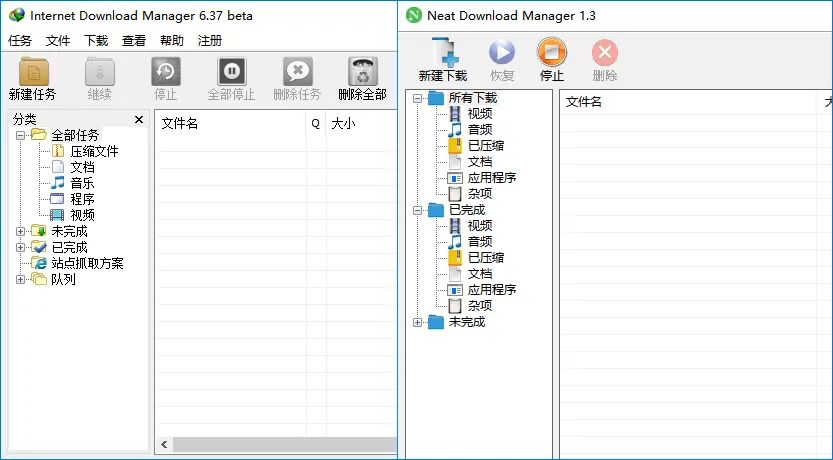Click the 删除任务 icon in IDM
The width and height of the screenshot is (833, 460).
(298, 71)
